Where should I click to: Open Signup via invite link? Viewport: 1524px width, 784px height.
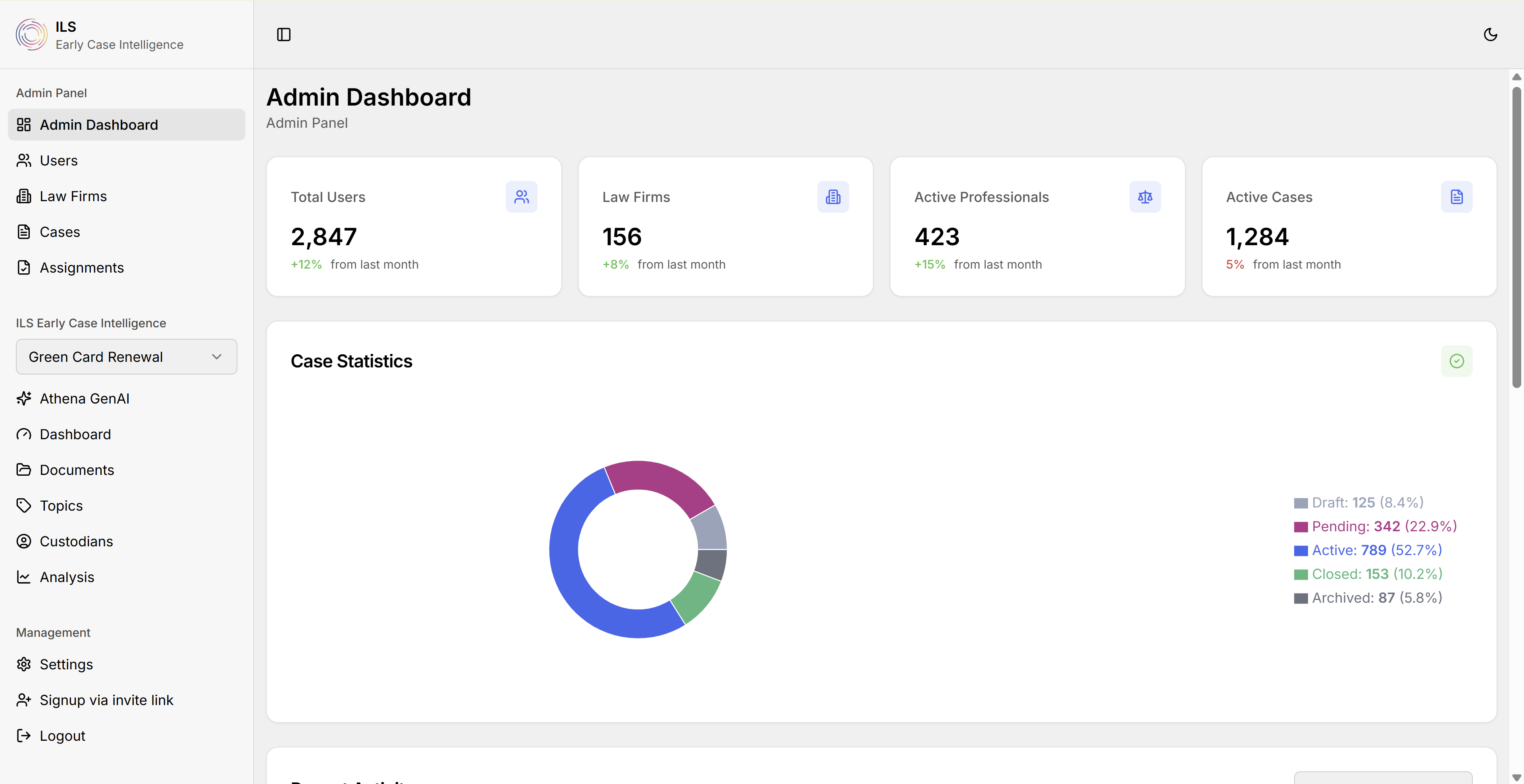(127, 700)
